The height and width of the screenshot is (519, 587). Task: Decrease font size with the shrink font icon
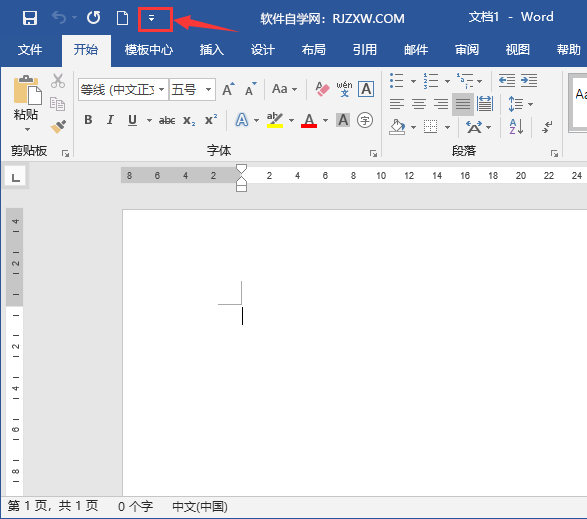[x=250, y=89]
